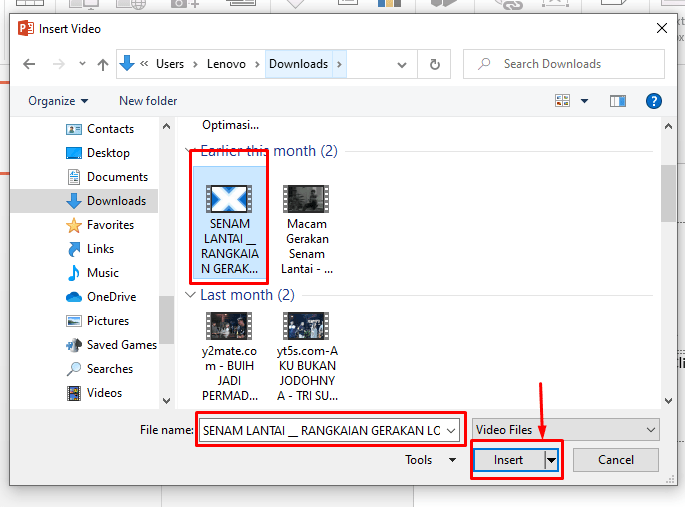Open the Video Files type dropdown
685x507 pixels.
[566, 429]
